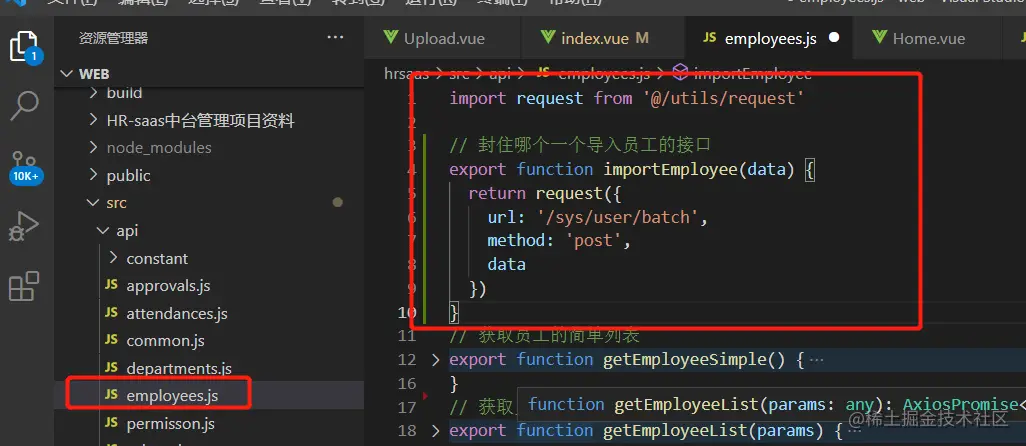
Task: Open the Source Control view
Action: pos(26,167)
